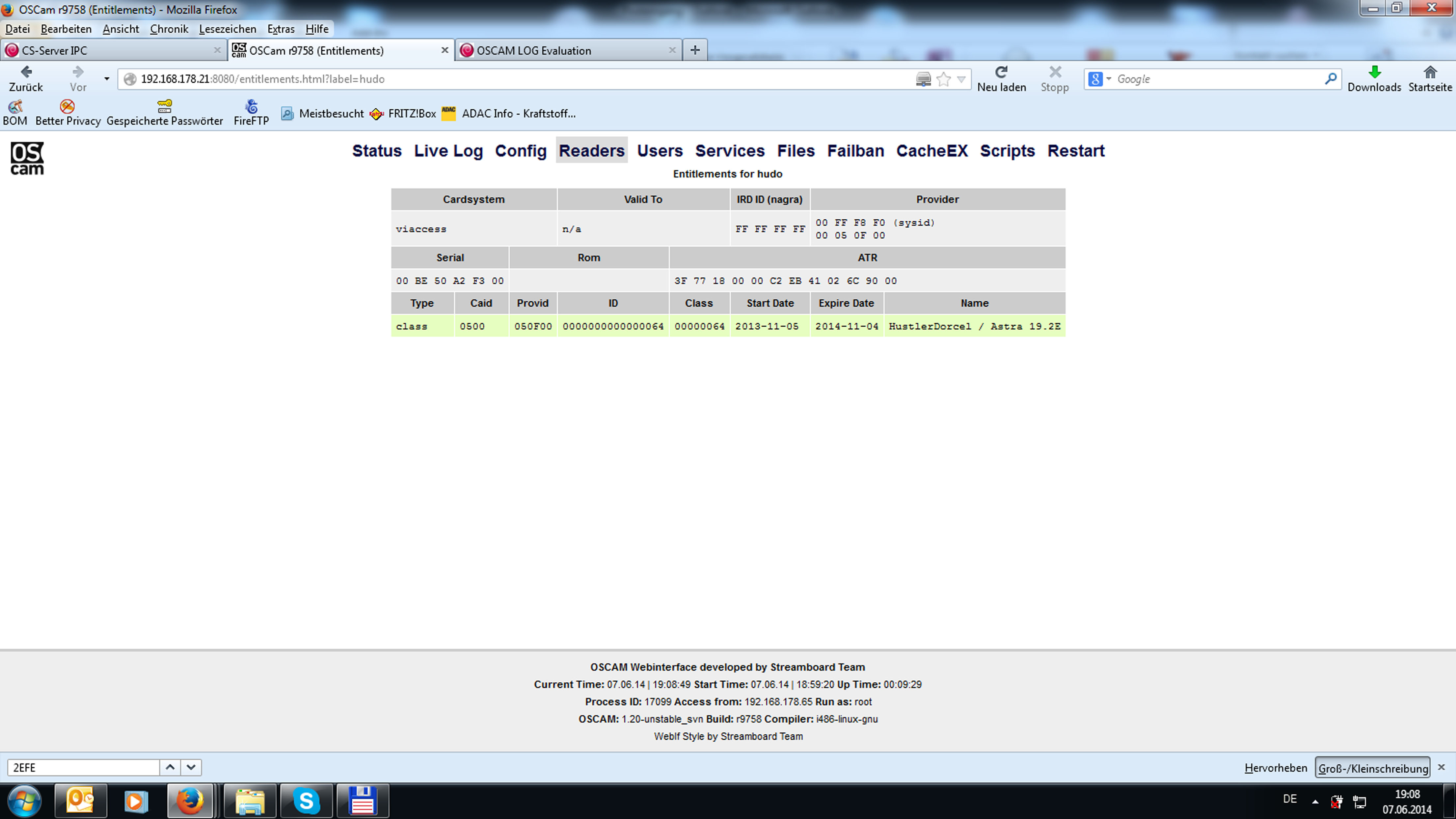This screenshot has width=1456, height=819.
Task: Open the history dropdown next to Vor
Action: pos(106,79)
